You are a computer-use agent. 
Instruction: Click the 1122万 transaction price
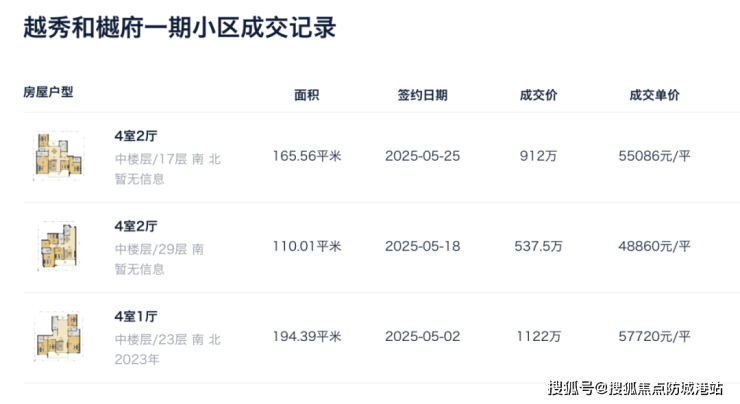pyautogui.click(x=538, y=336)
